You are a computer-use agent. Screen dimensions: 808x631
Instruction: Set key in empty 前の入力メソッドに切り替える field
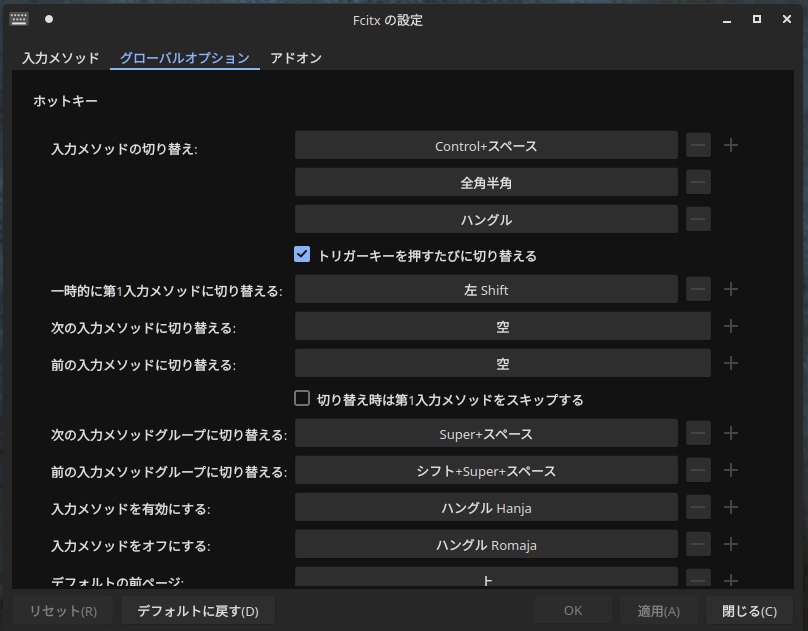tap(503, 363)
